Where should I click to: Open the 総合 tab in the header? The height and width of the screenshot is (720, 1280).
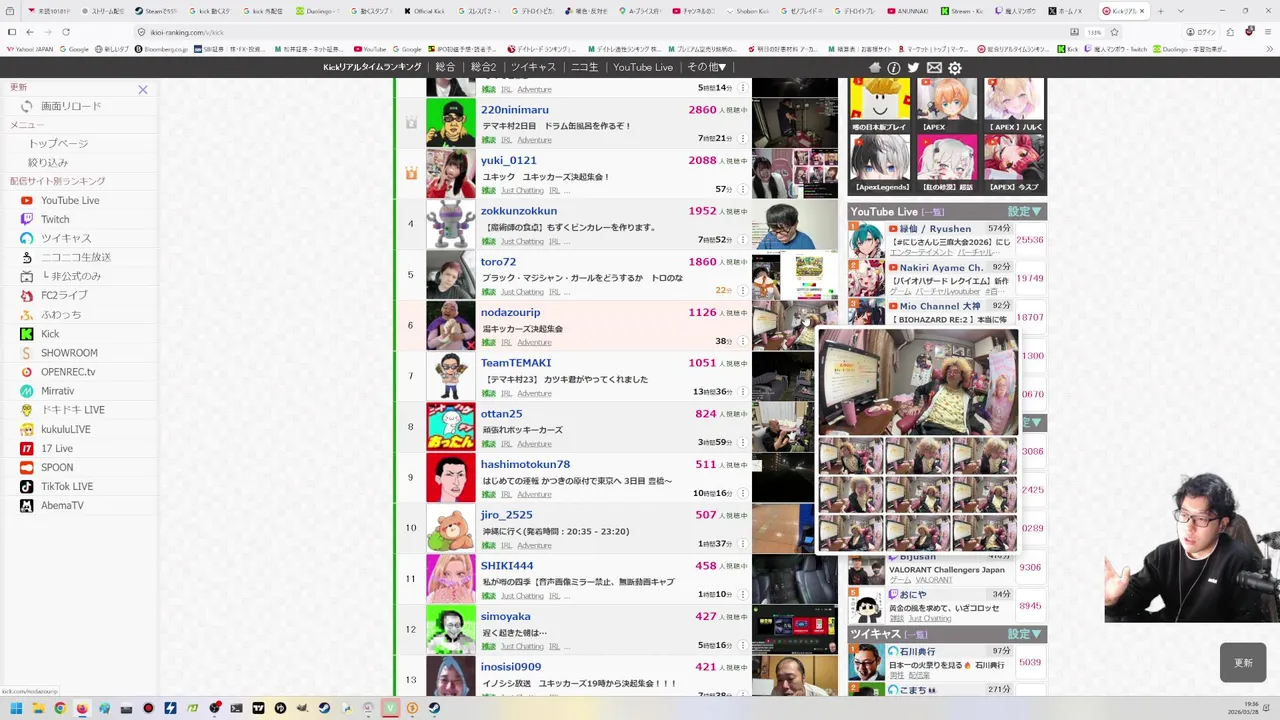point(445,67)
